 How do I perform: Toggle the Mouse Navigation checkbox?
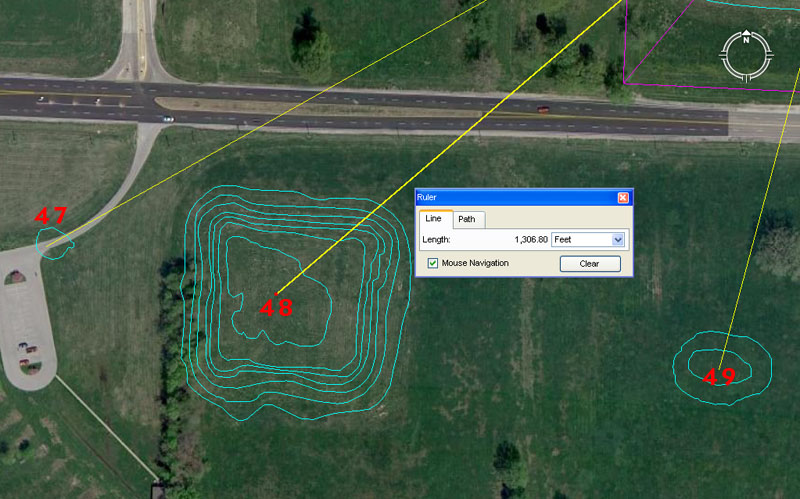pos(433,263)
